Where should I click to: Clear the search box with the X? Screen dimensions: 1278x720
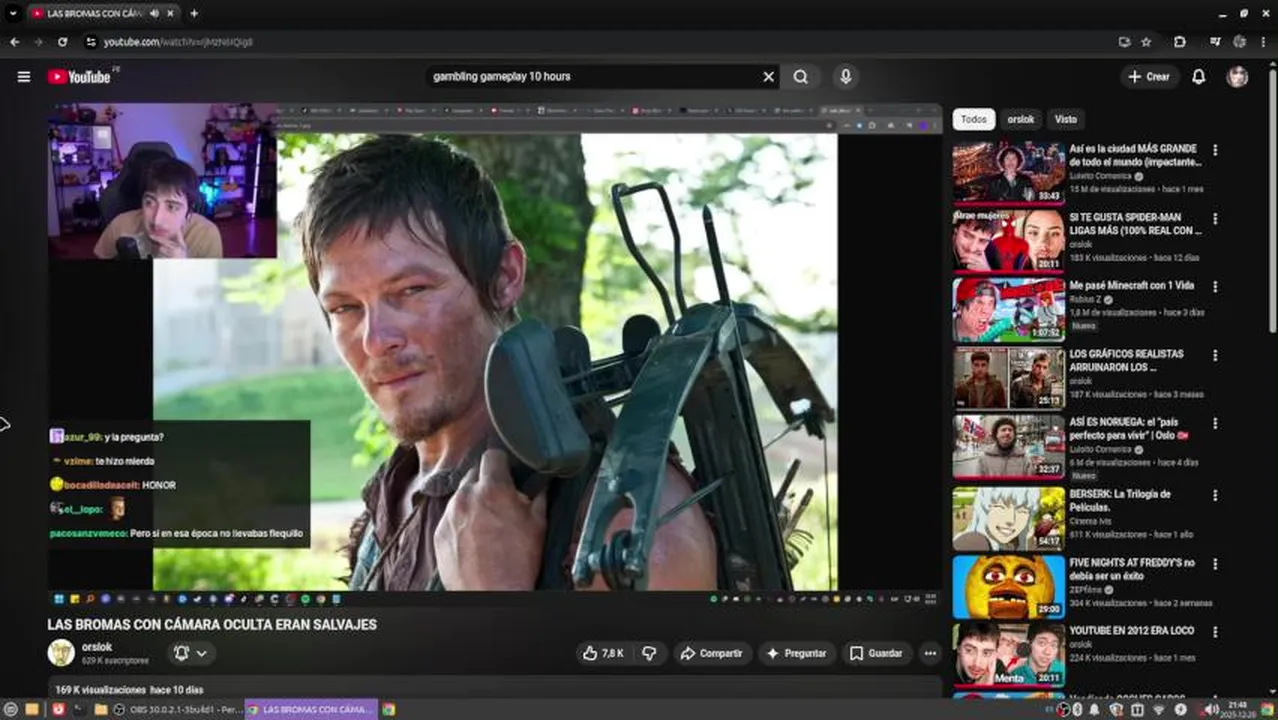[x=769, y=76]
